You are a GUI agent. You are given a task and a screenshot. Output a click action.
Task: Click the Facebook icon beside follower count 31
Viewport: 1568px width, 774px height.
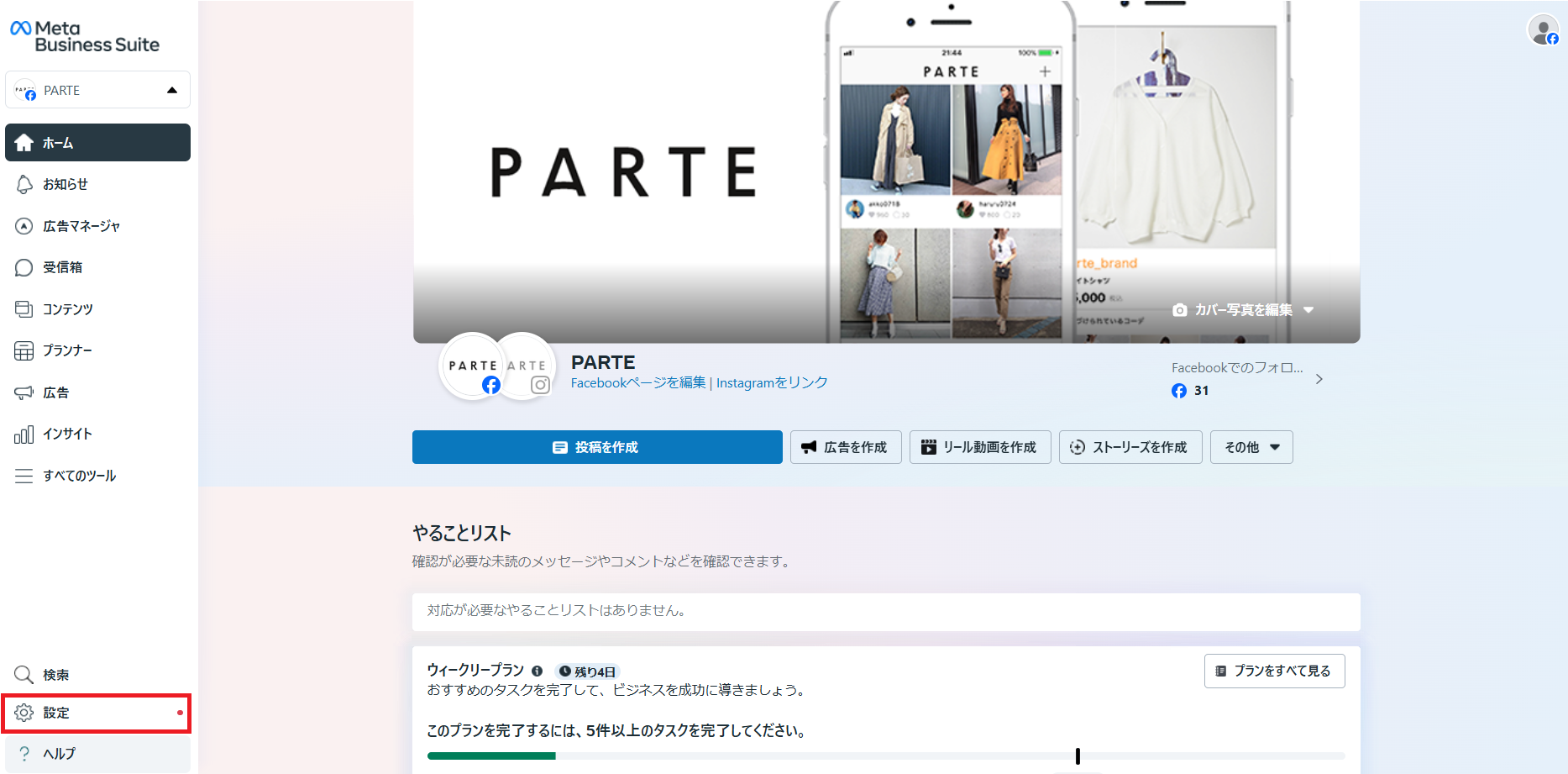(1179, 391)
